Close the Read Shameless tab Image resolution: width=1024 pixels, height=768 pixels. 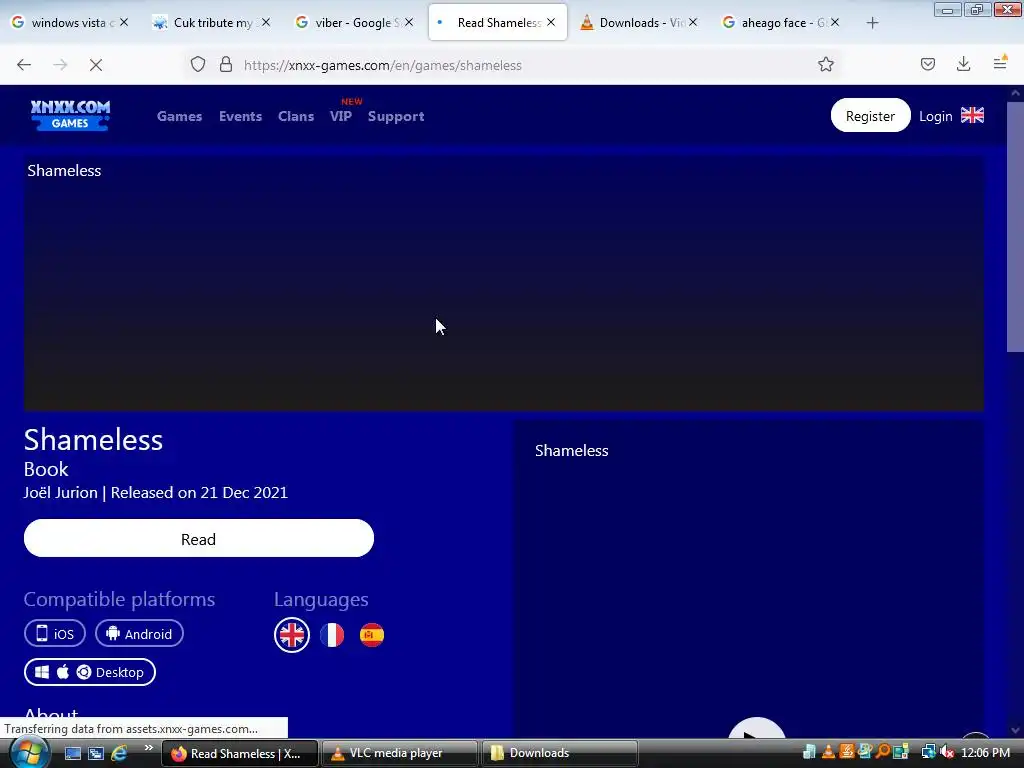(551, 22)
